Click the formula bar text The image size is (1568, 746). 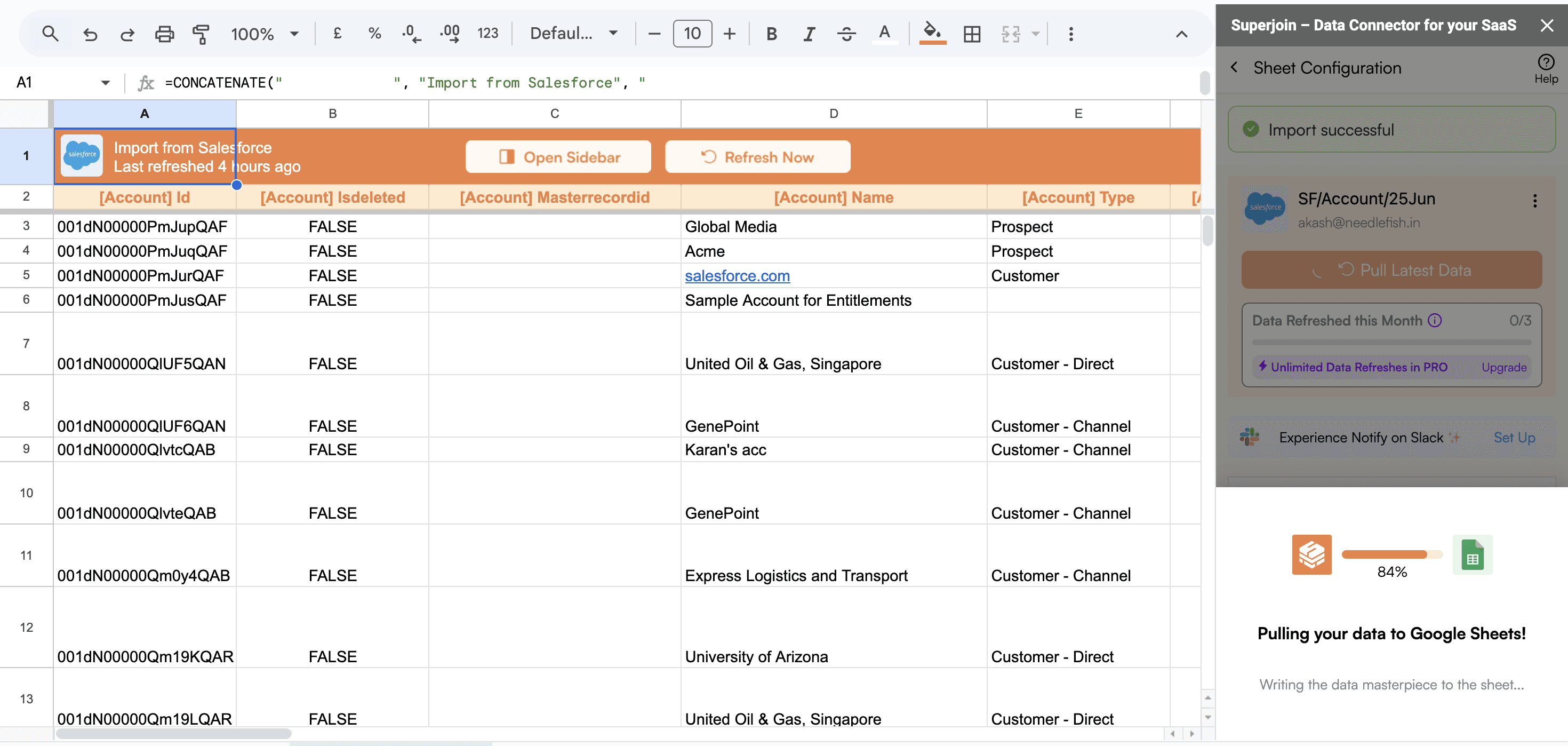tap(405, 83)
